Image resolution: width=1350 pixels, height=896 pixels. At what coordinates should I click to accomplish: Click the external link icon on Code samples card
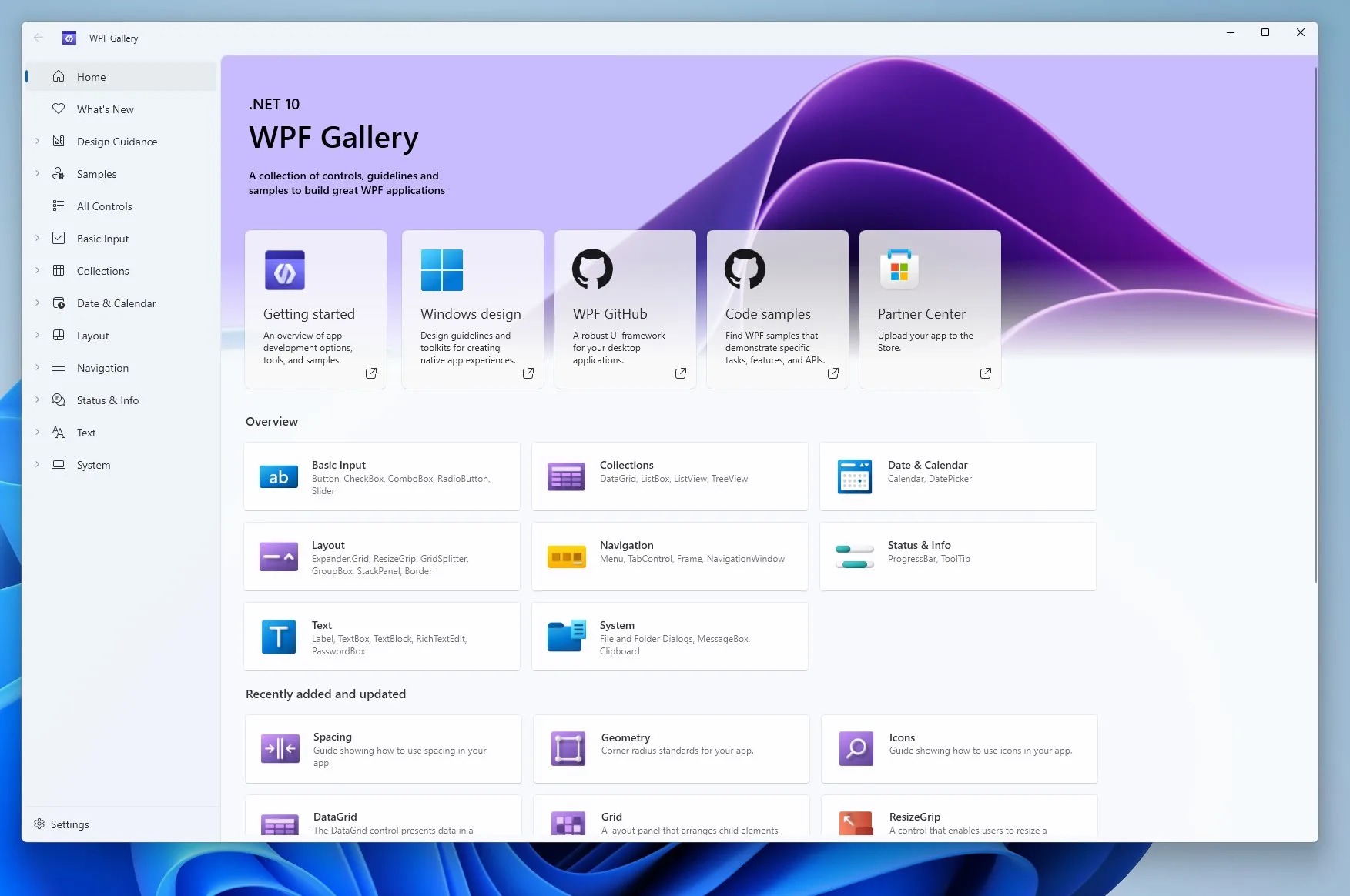(833, 373)
